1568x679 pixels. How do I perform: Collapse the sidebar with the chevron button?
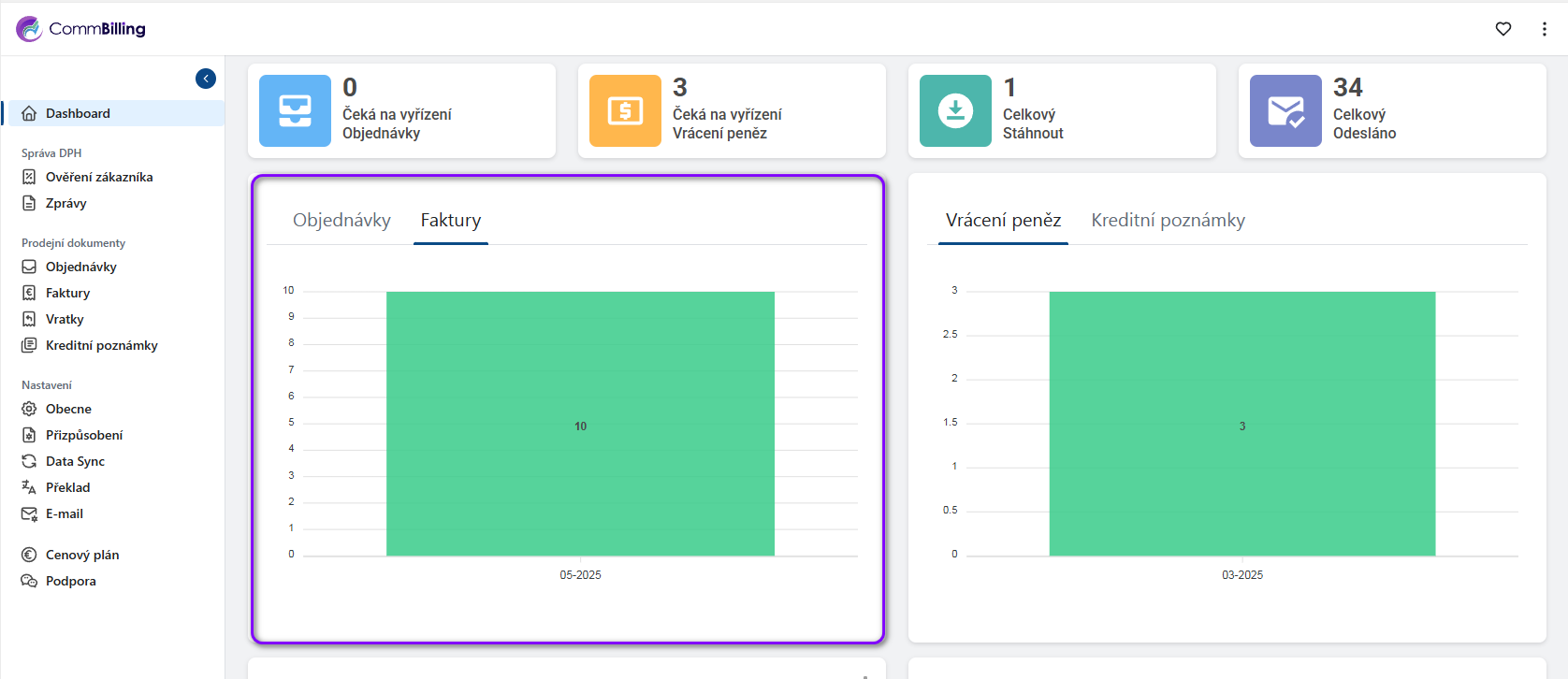206,79
